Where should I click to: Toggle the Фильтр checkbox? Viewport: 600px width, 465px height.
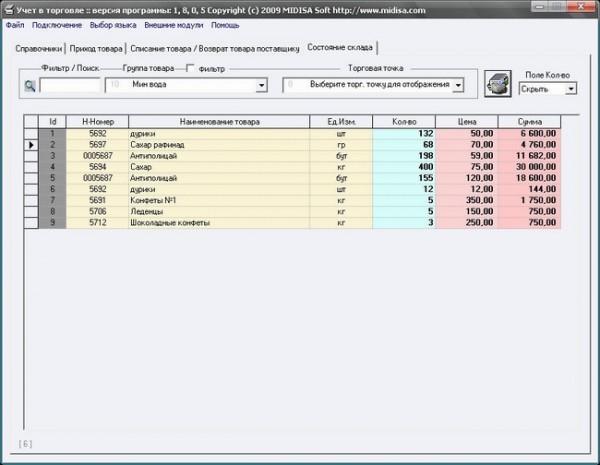192,69
